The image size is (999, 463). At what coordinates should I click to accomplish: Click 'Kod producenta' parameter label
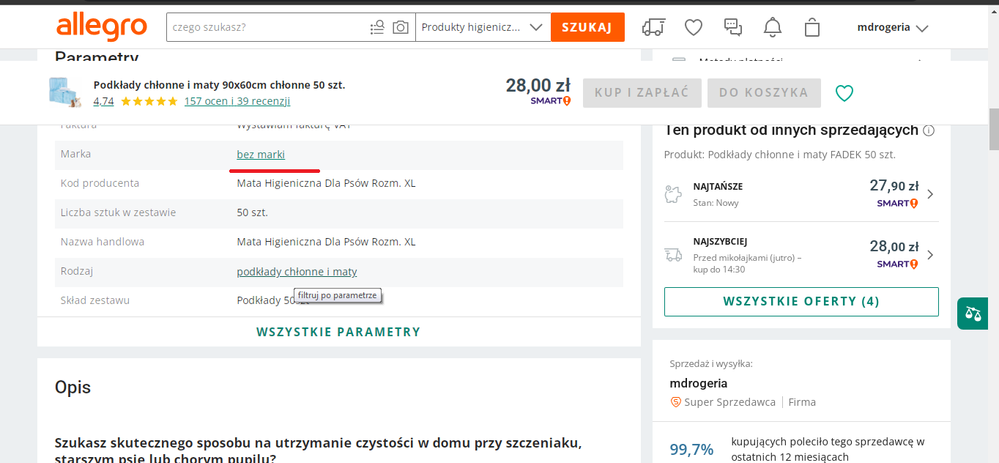(100, 183)
